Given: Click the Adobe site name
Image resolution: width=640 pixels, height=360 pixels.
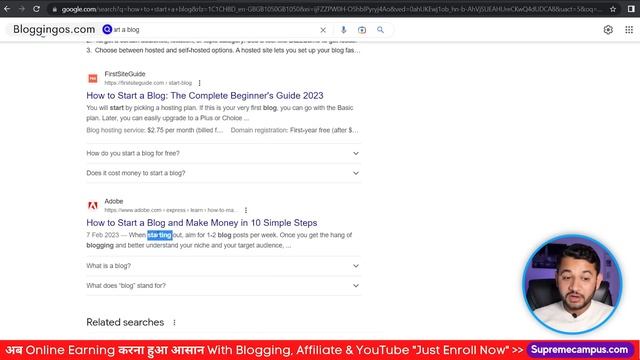Looking at the screenshot, I should point(113,201).
